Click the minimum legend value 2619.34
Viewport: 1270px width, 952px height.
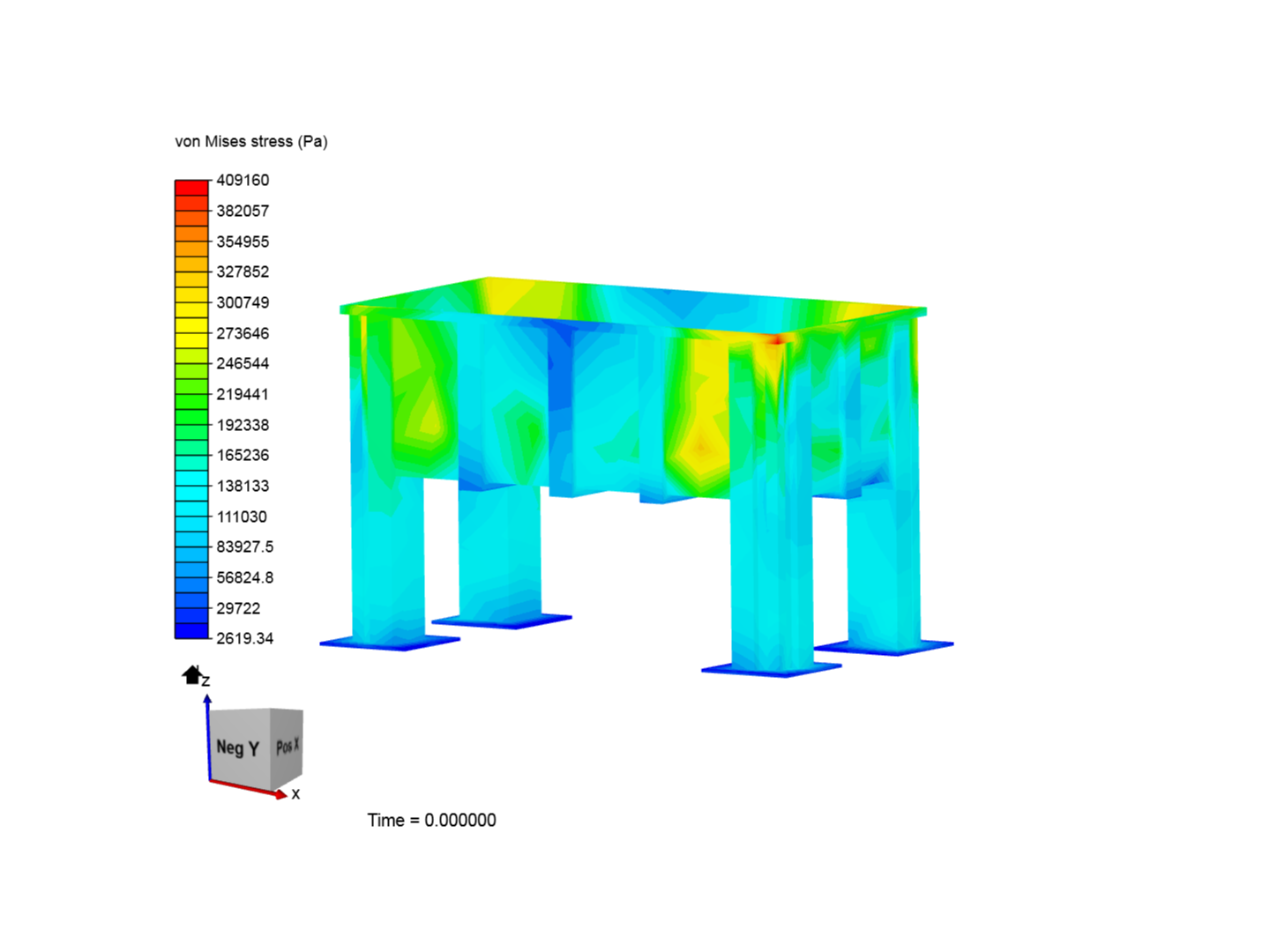click(245, 638)
